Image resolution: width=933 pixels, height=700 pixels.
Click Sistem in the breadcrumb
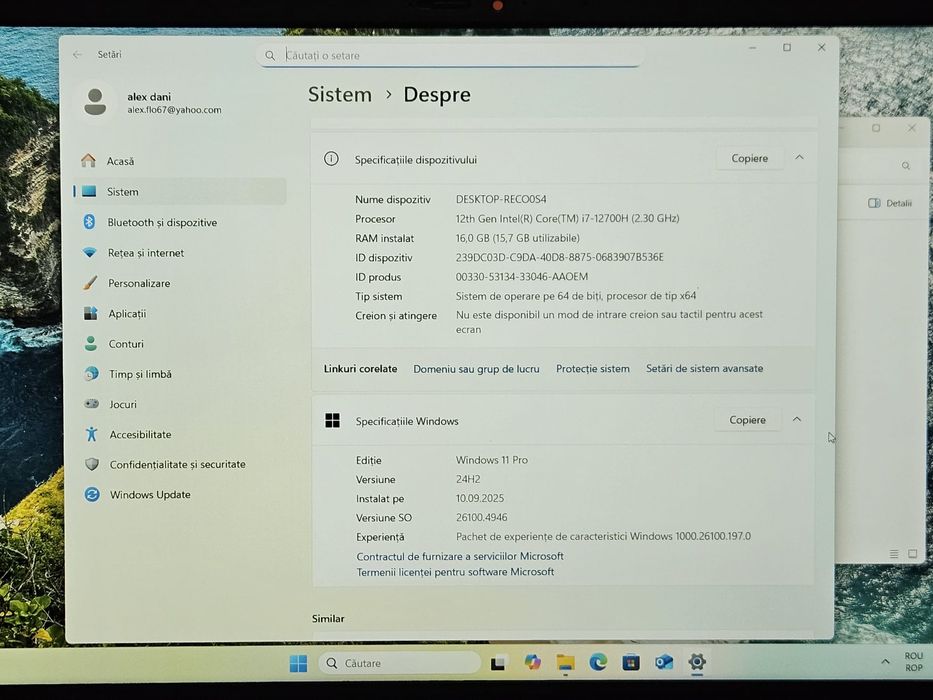coord(340,95)
